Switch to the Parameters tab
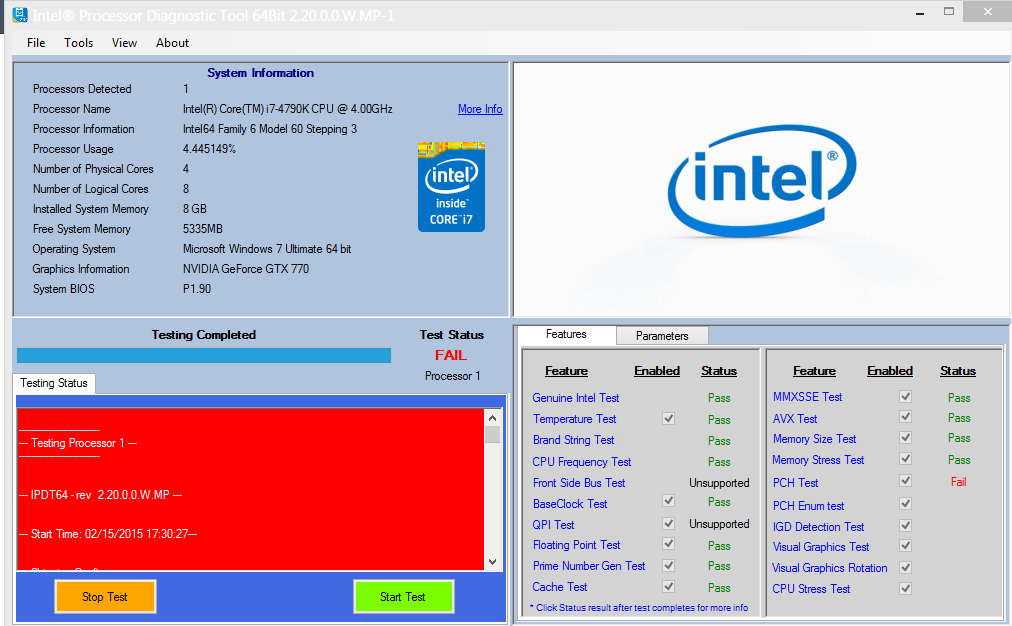Image resolution: width=1012 pixels, height=626 pixels. pos(662,336)
